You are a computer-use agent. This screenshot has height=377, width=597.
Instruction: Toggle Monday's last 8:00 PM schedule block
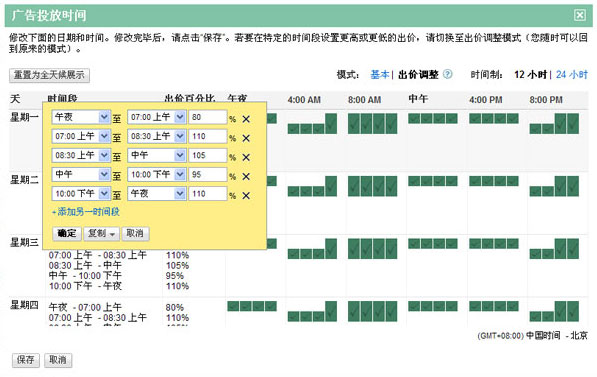click(573, 123)
